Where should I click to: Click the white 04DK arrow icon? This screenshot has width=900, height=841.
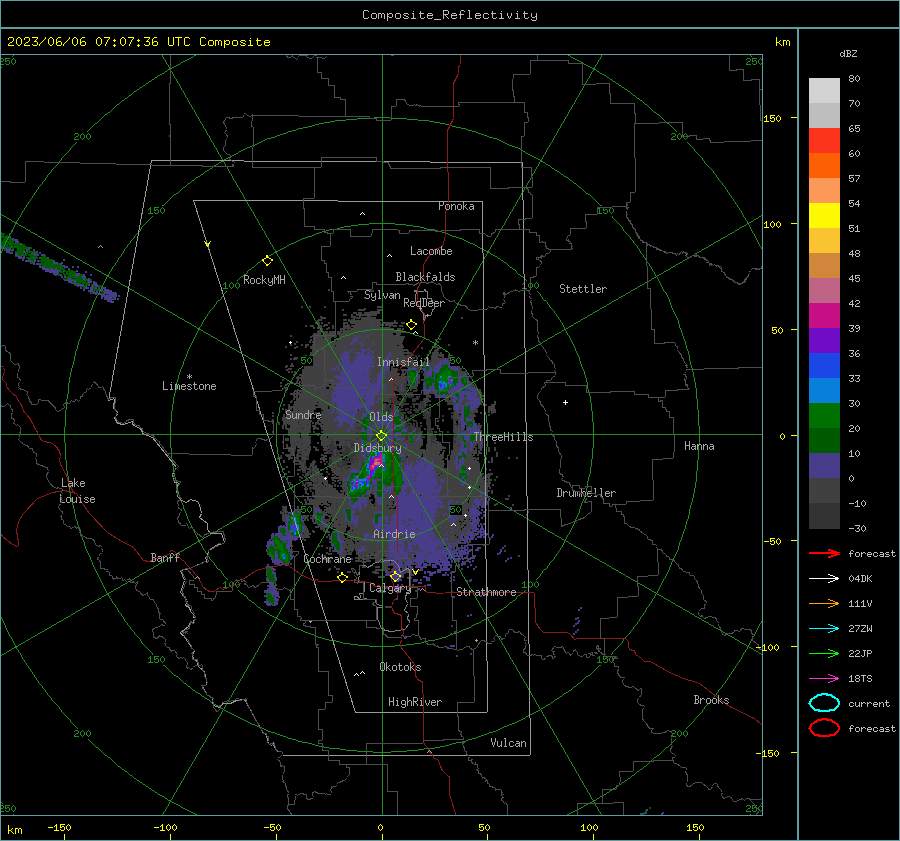[x=824, y=578]
